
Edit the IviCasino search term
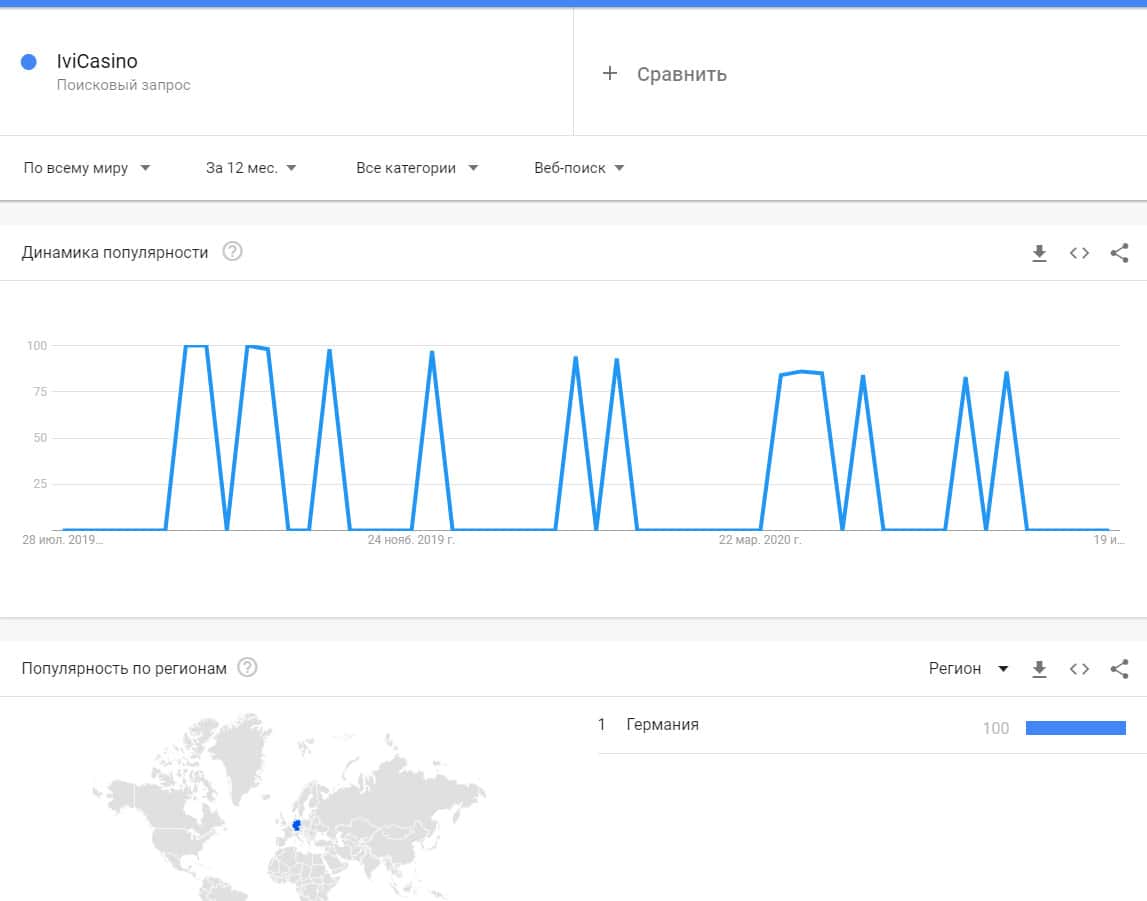pos(97,62)
